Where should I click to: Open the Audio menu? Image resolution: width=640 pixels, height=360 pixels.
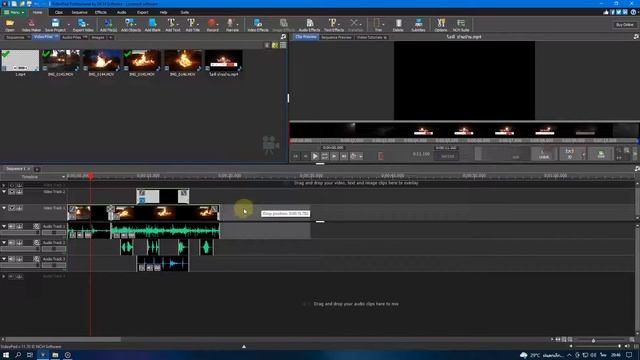coord(122,12)
